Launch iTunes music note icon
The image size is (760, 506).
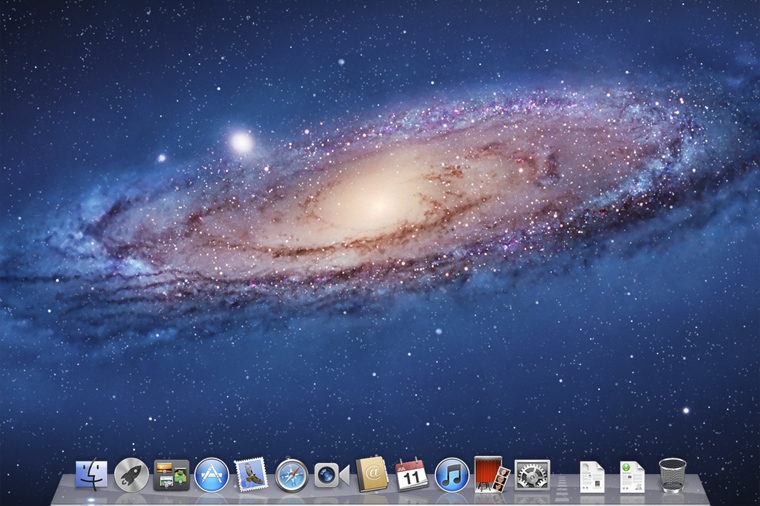[x=452, y=475]
